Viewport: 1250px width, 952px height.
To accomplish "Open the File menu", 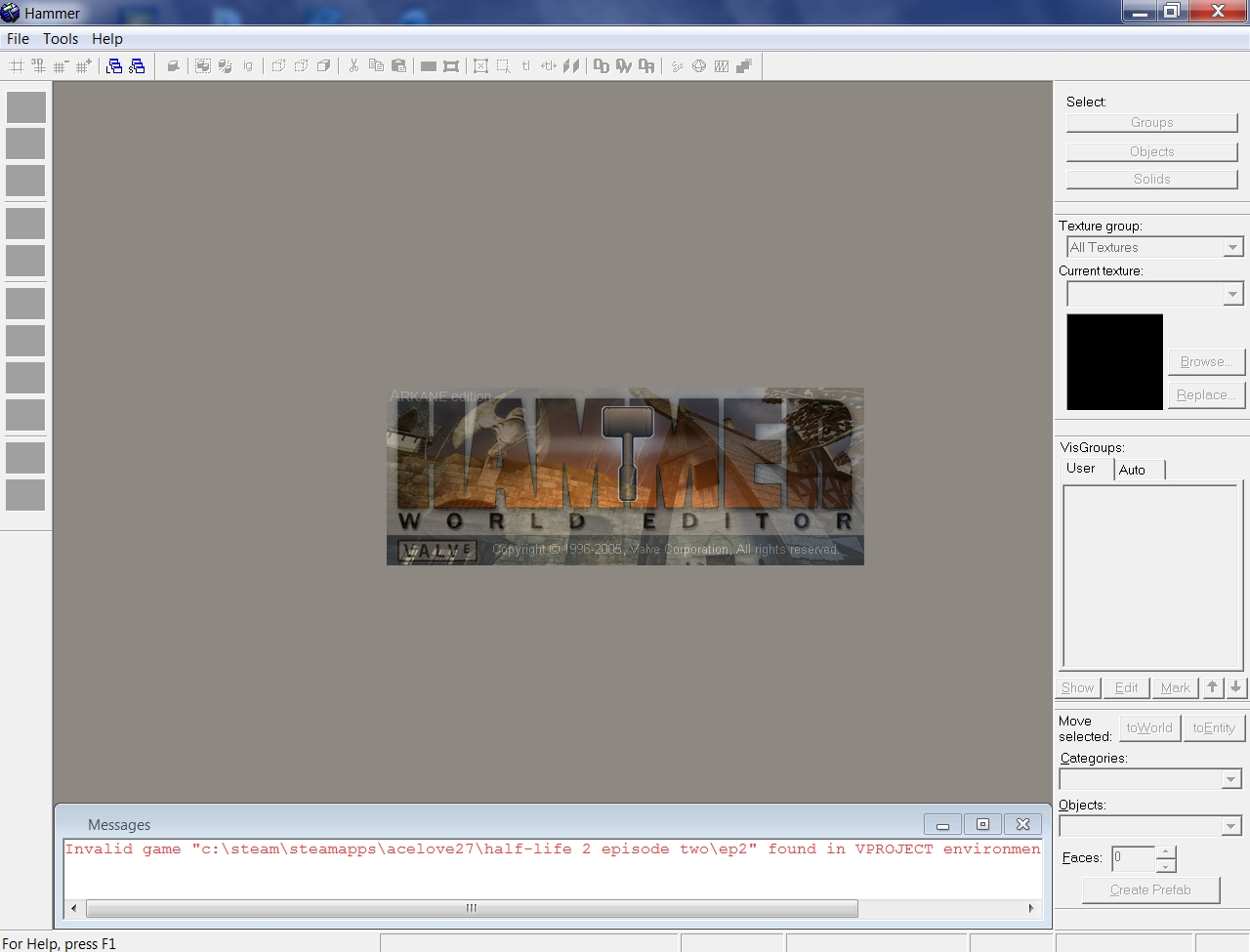I will tap(18, 39).
